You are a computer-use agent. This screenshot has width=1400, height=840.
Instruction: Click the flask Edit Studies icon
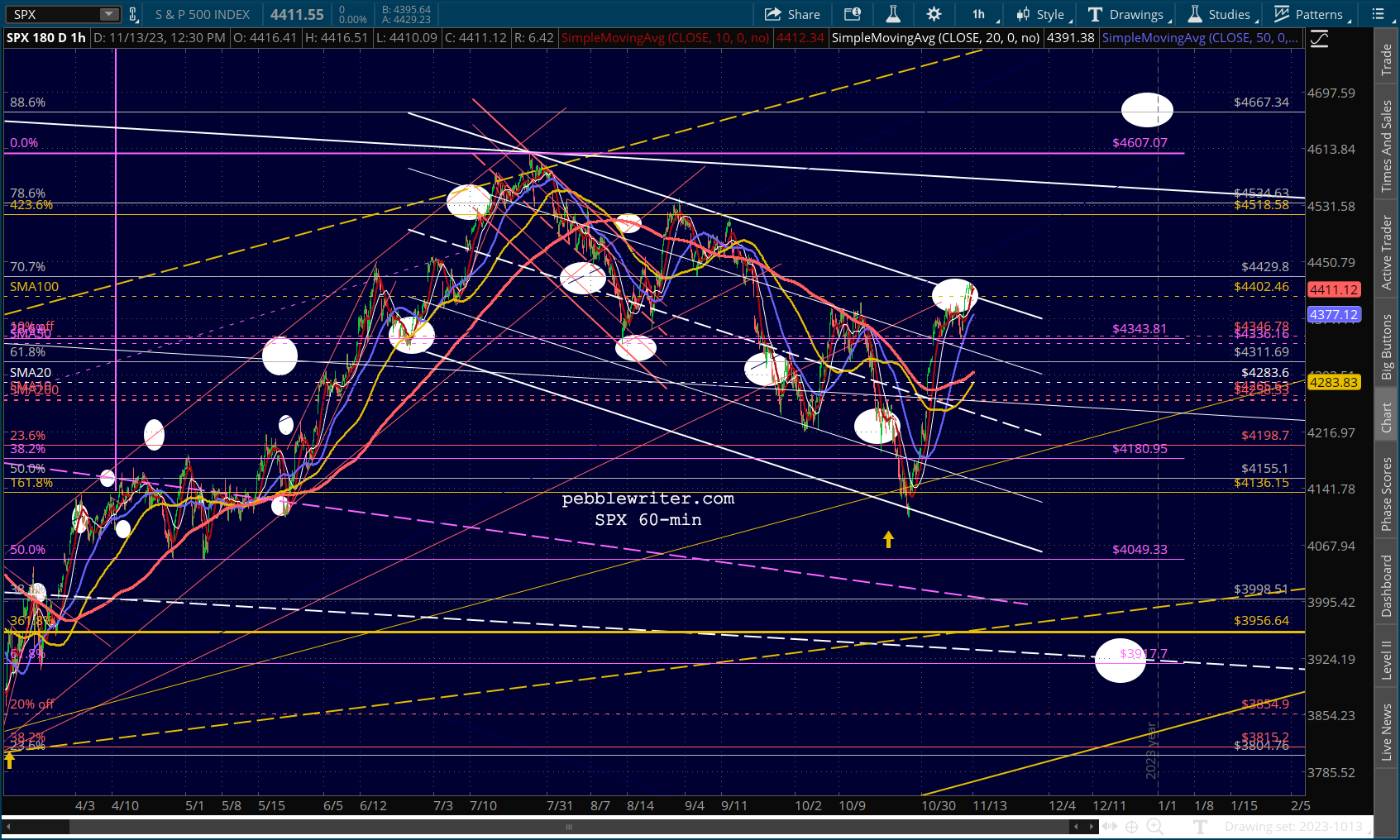point(893,14)
